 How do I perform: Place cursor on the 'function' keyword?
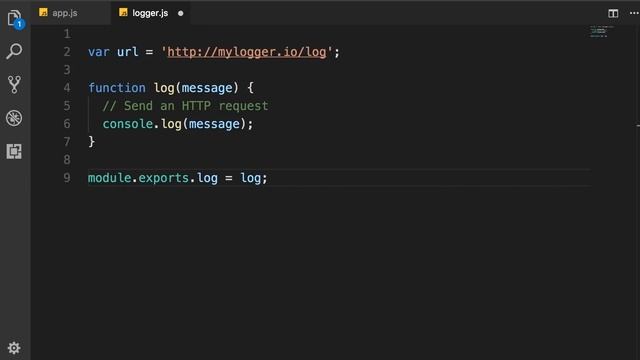point(117,88)
